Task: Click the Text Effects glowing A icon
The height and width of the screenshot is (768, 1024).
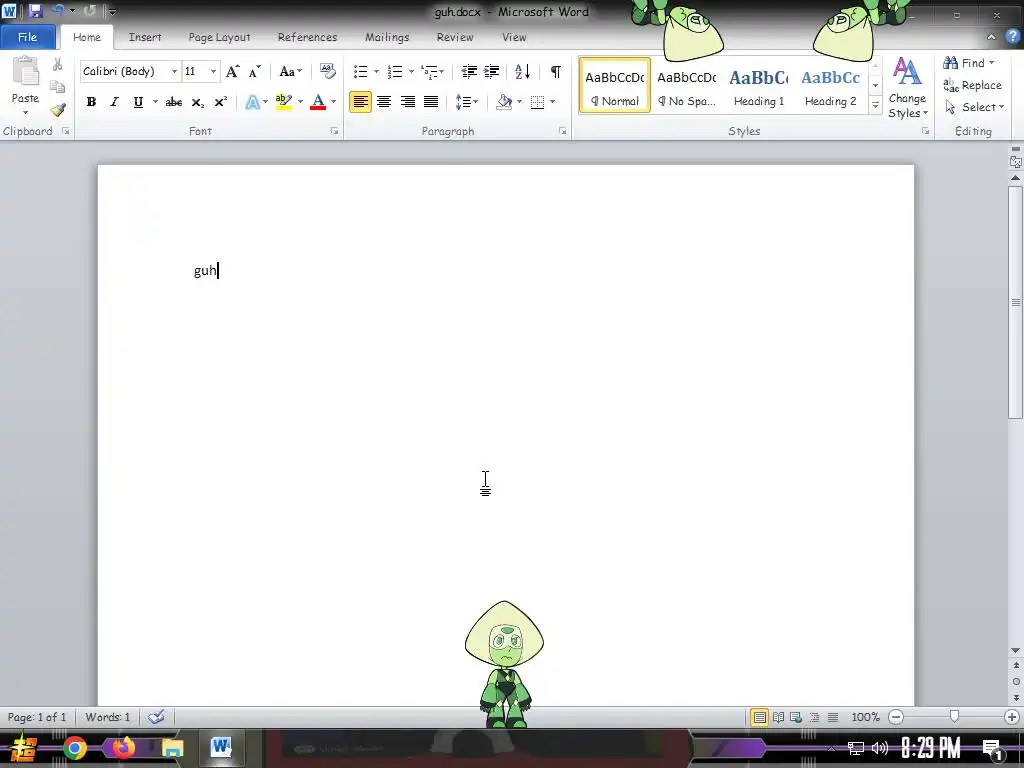Action: (x=252, y=102)
